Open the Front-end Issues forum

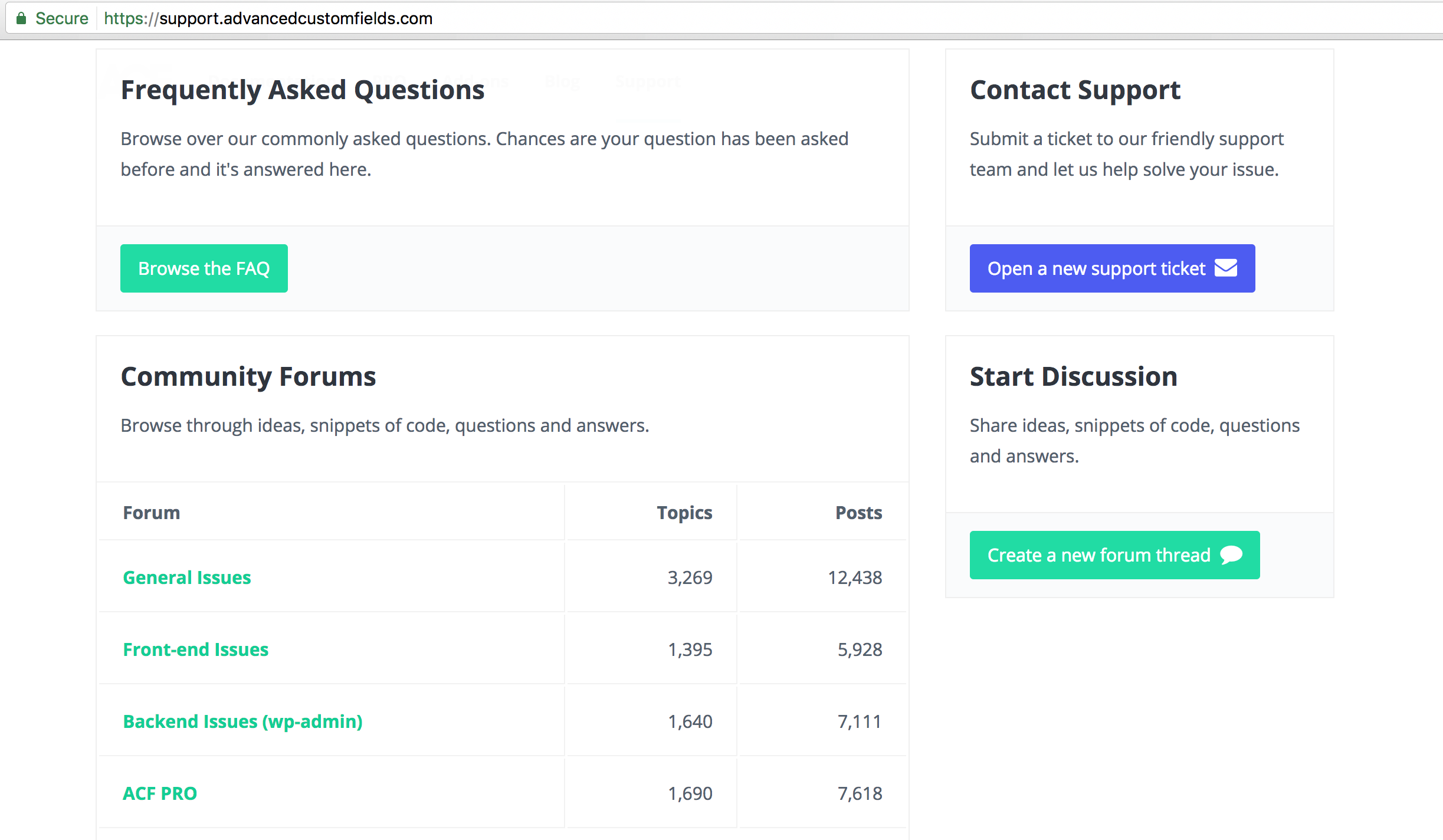tap(196, 649)
